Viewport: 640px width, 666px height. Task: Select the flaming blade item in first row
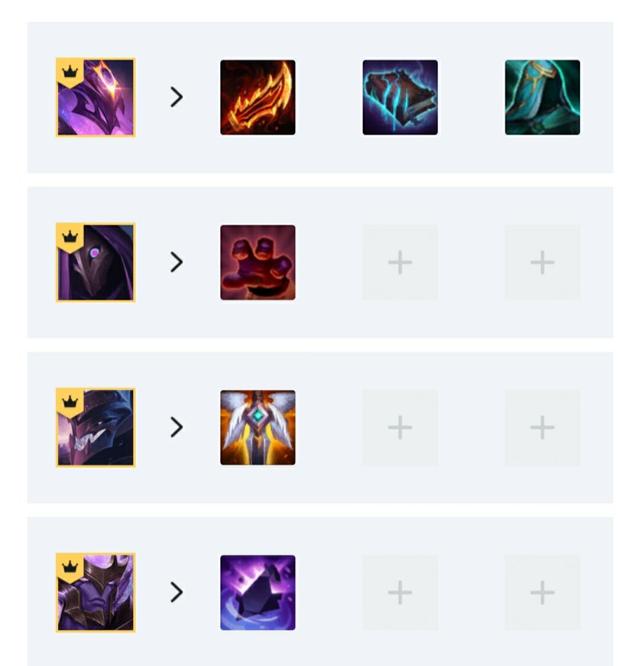point(258,97)
